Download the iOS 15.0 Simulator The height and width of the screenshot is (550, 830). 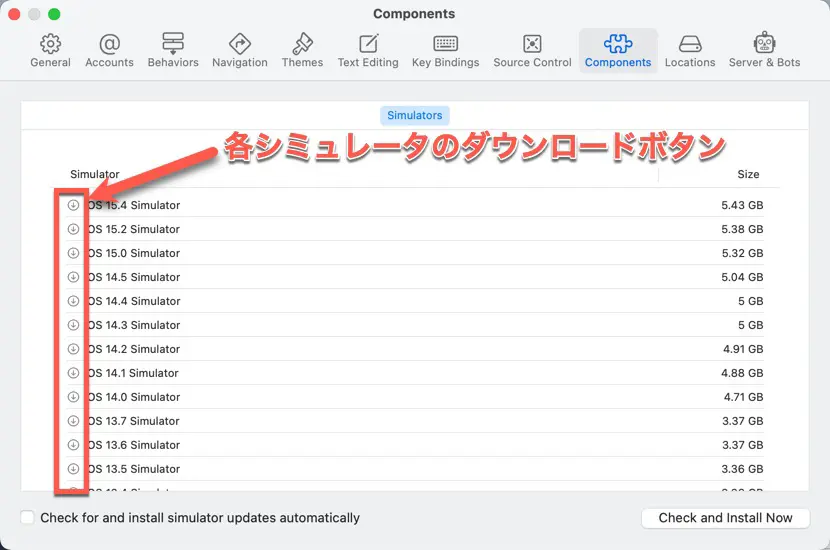point(74,253)
